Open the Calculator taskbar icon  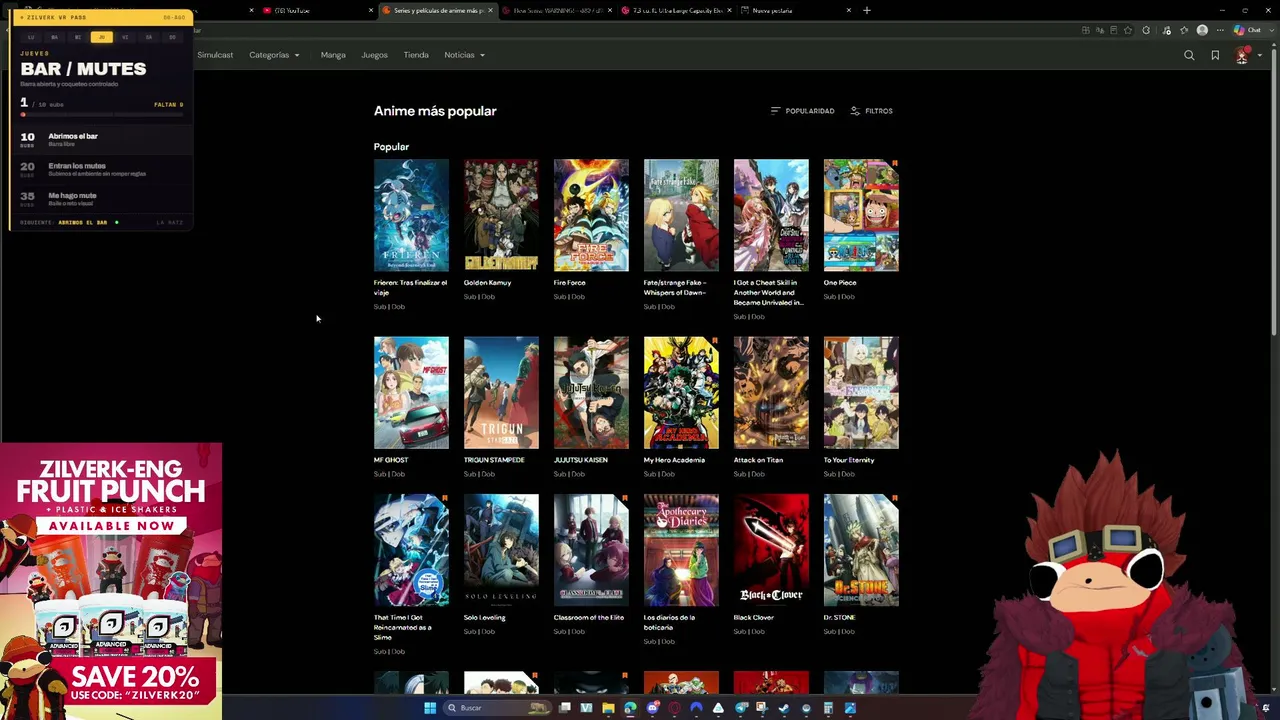pos(828,708)
